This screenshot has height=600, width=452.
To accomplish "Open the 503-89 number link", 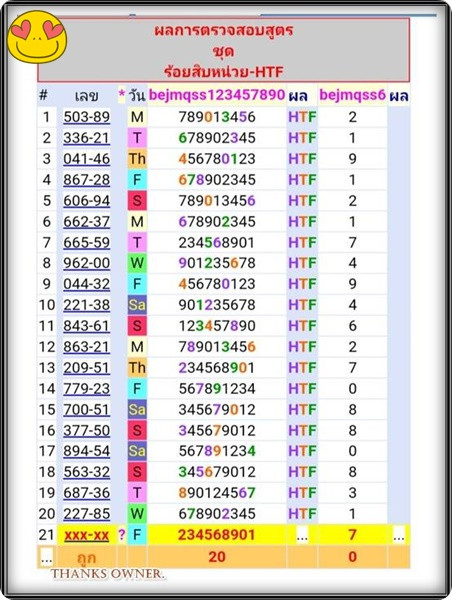I will click(87, 117).
